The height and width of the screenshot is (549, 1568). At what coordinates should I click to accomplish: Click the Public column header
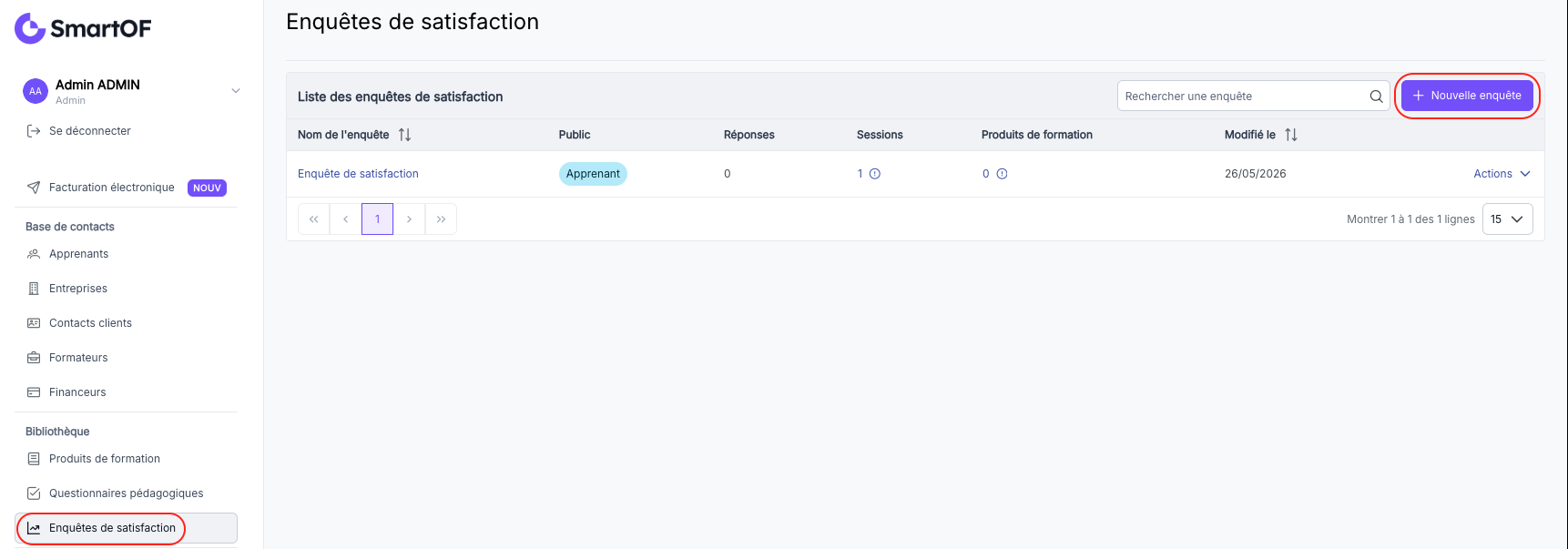[x=575, y=135]
